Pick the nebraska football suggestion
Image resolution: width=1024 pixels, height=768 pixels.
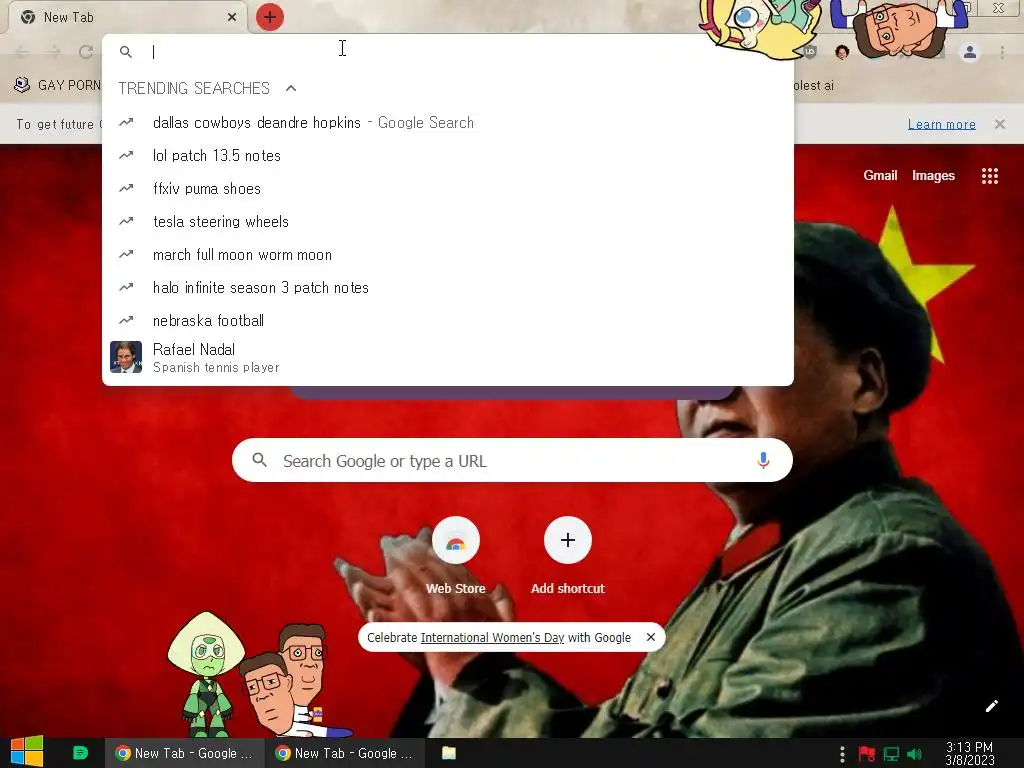coord(448,321)
